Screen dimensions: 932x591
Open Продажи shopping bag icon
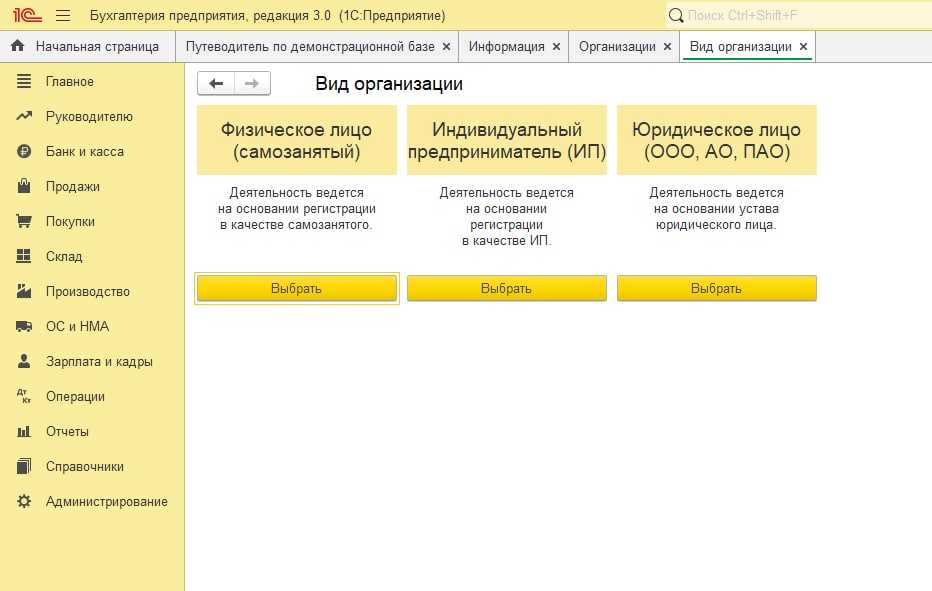click(25, 186)
